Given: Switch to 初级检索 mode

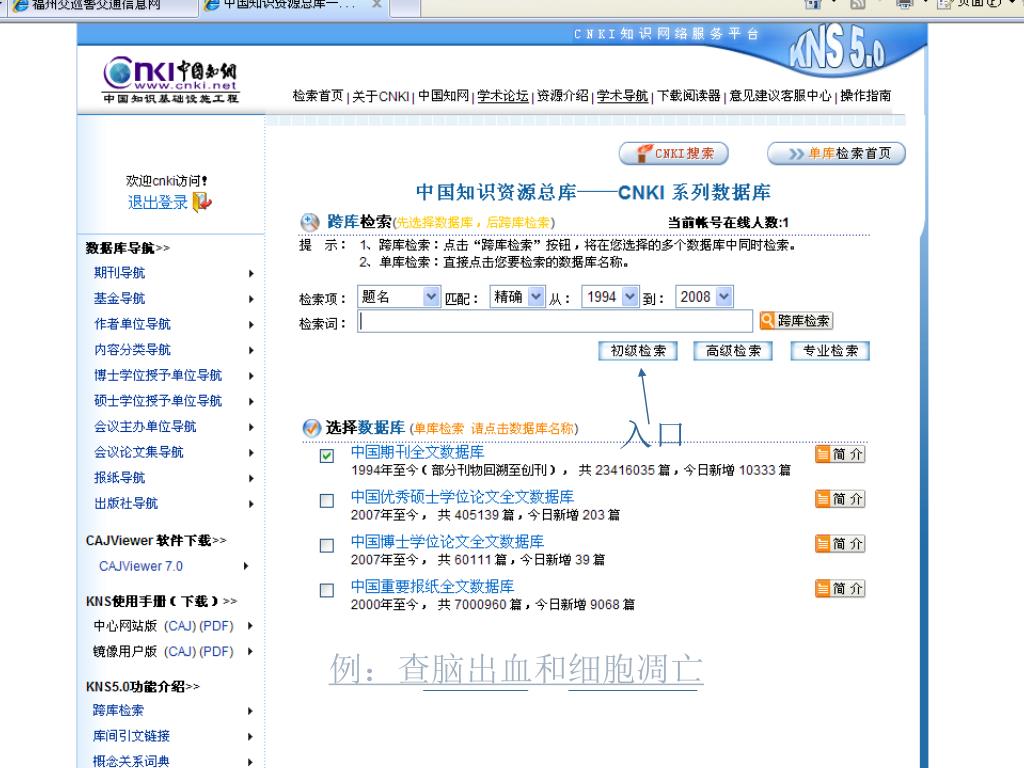Looking at the screenshot, I should coord(638,351).
